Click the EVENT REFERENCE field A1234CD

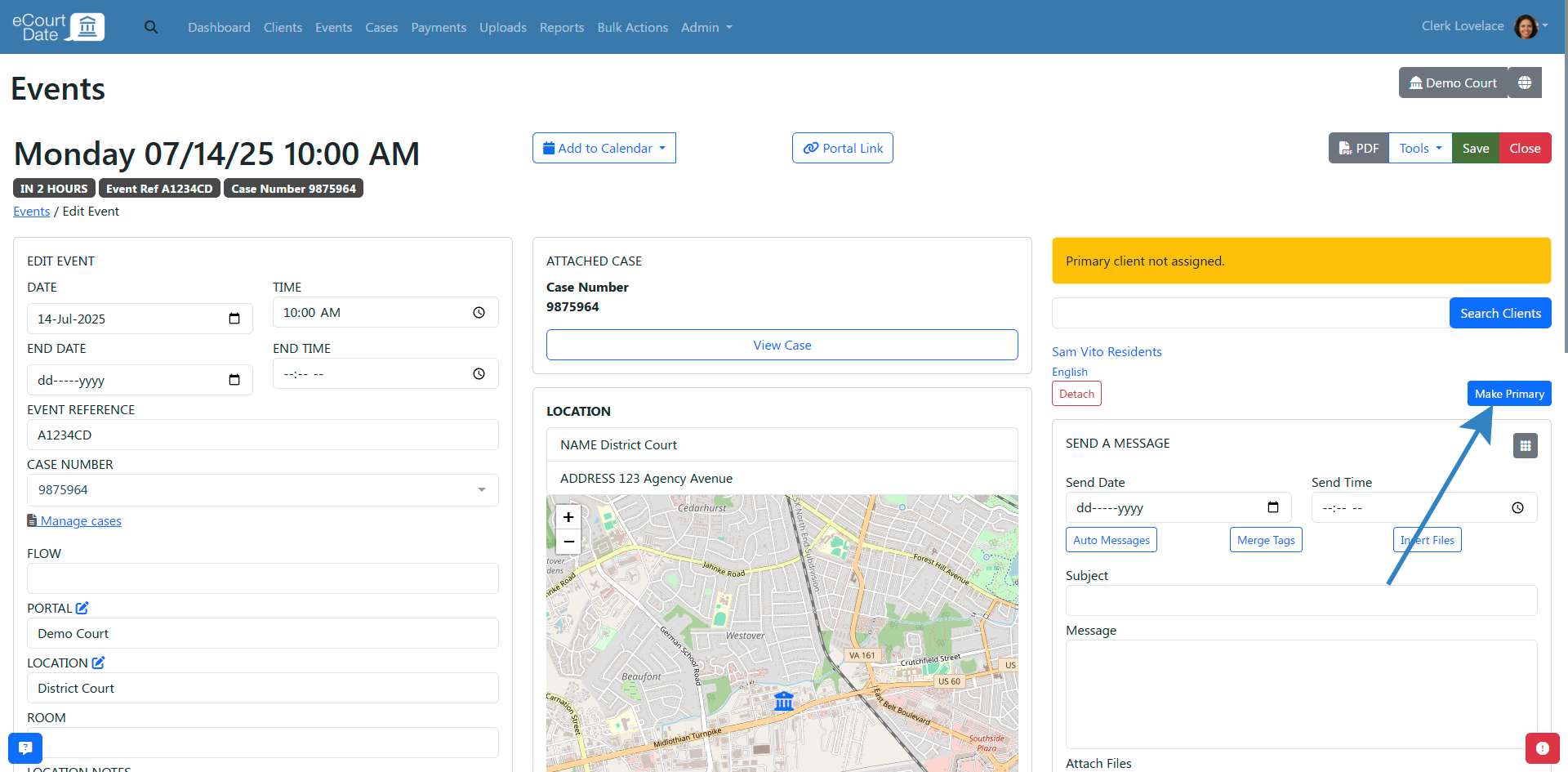tap(263, 435)
